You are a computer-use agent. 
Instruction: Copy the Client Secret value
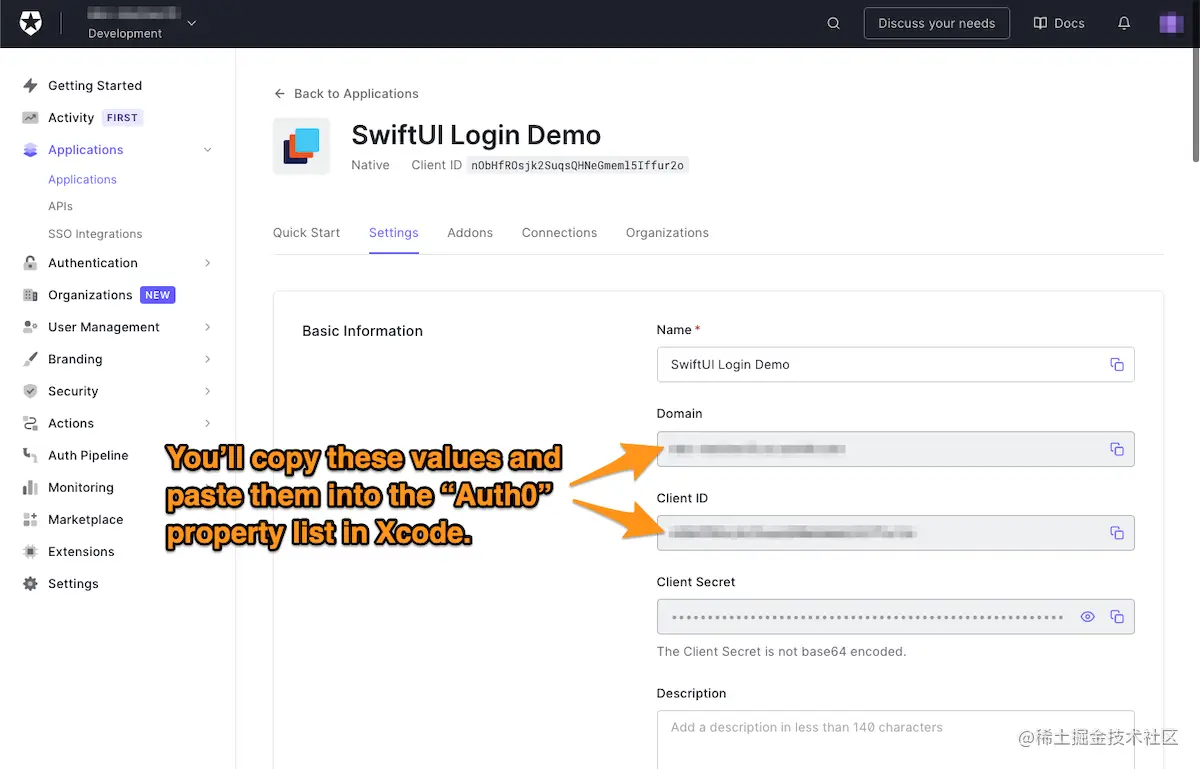coord(1117,617)
